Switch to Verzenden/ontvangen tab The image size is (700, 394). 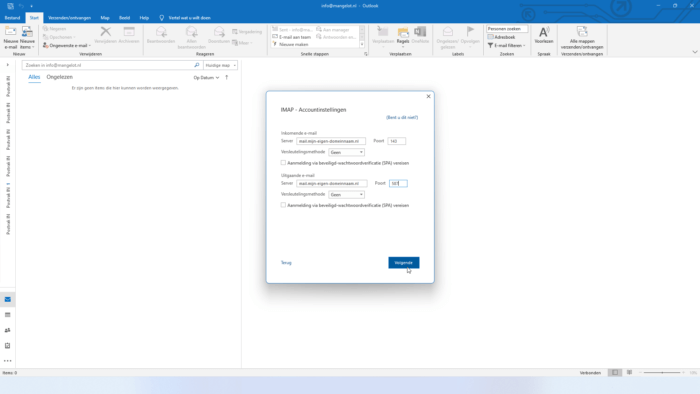[x=69, y=18]
